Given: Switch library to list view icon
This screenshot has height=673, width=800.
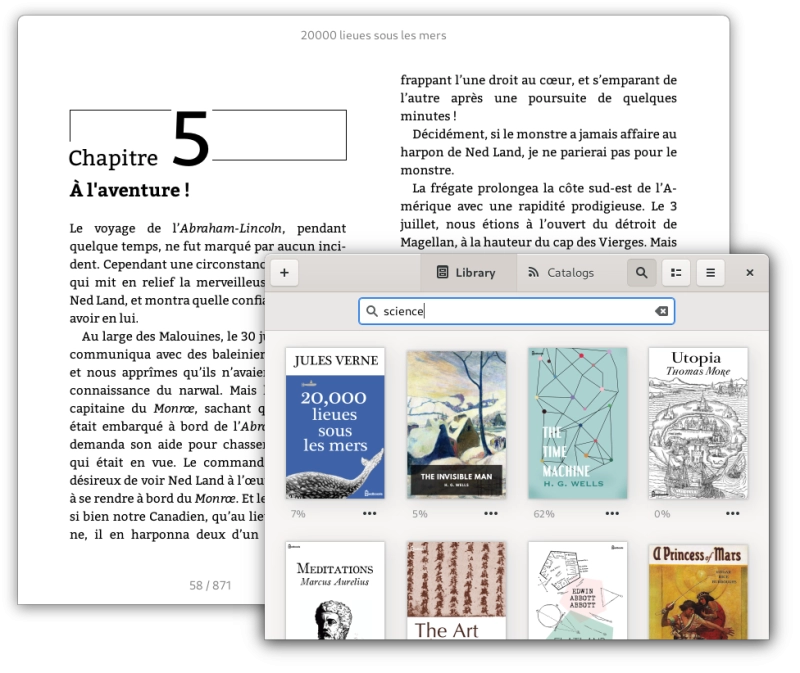Looking at the screenshot, I should 676,272.
